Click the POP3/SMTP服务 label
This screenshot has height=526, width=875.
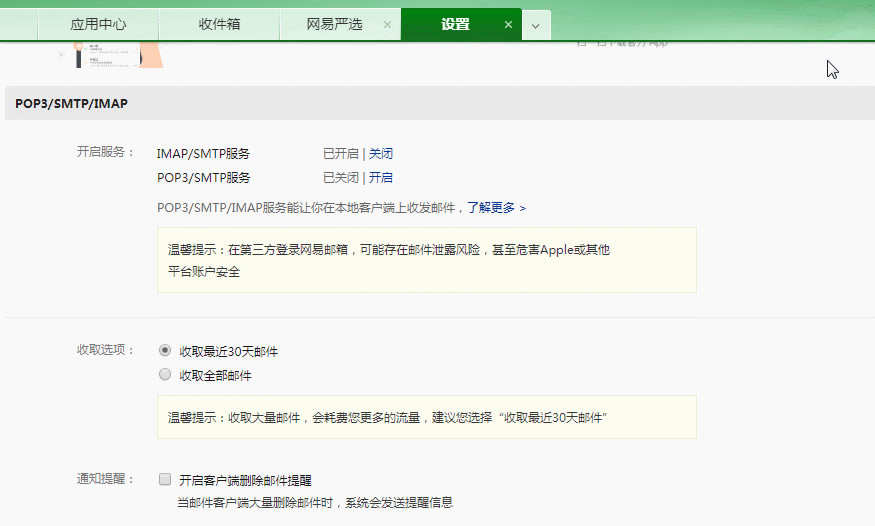pyautogui.click(x=203, y=178)
